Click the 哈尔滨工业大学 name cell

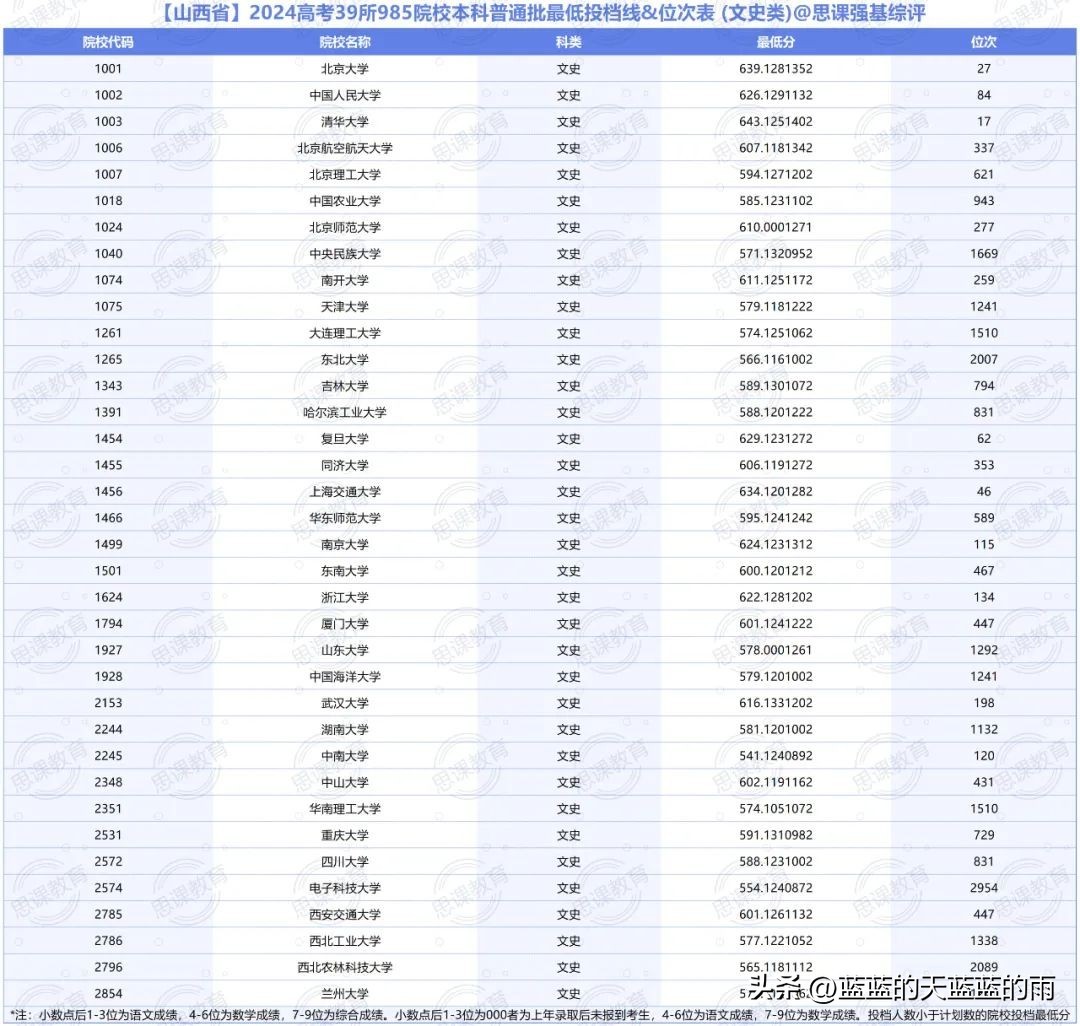(345, 412)
